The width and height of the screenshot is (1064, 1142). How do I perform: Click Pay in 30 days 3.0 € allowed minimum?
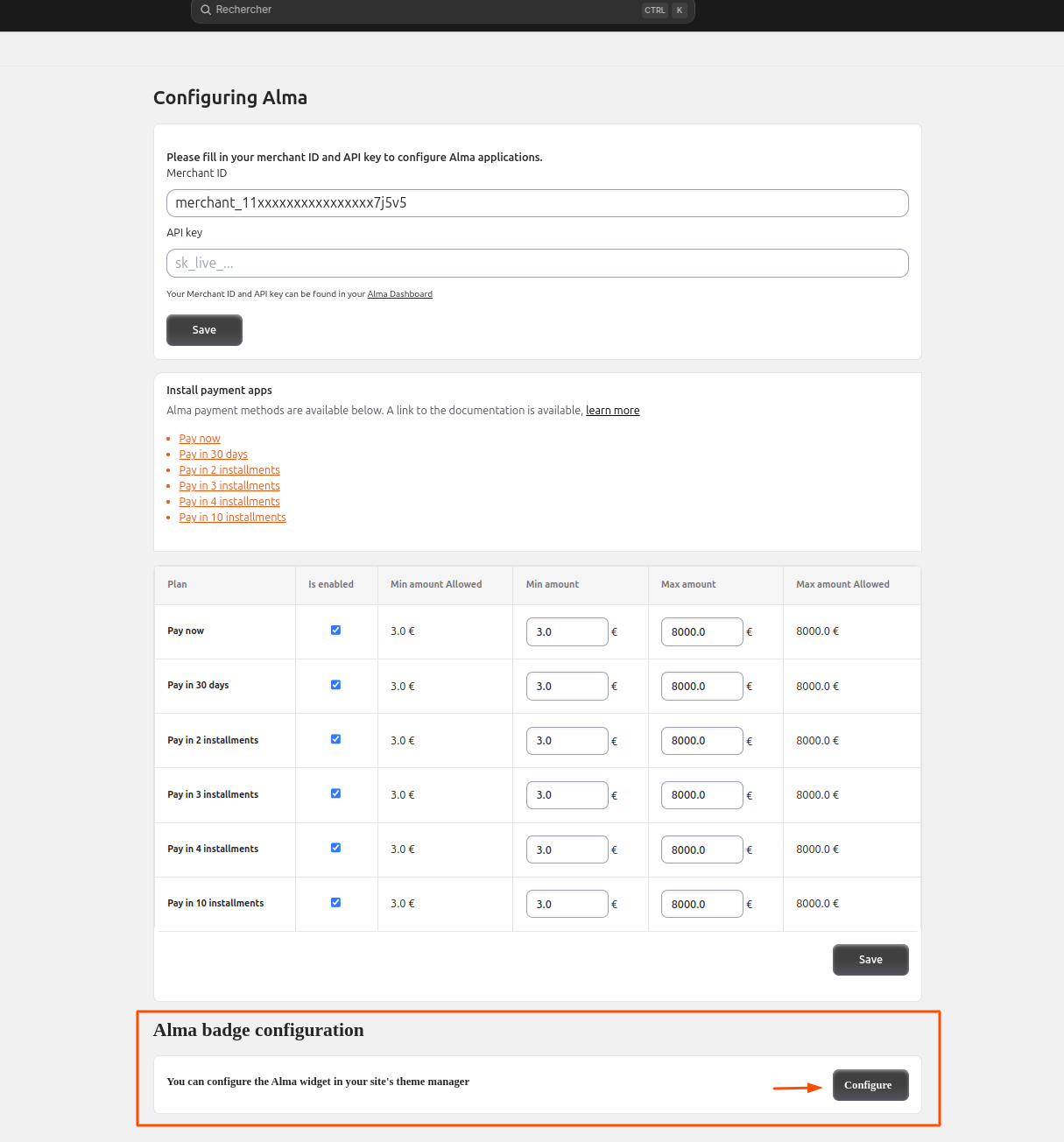403,686
